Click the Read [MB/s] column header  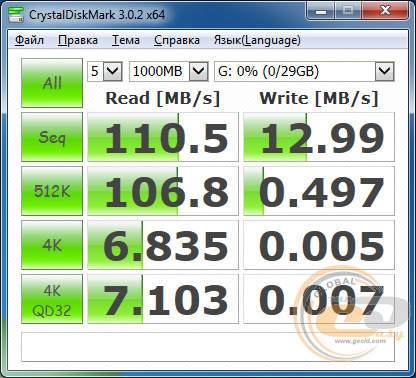[163, 99]
